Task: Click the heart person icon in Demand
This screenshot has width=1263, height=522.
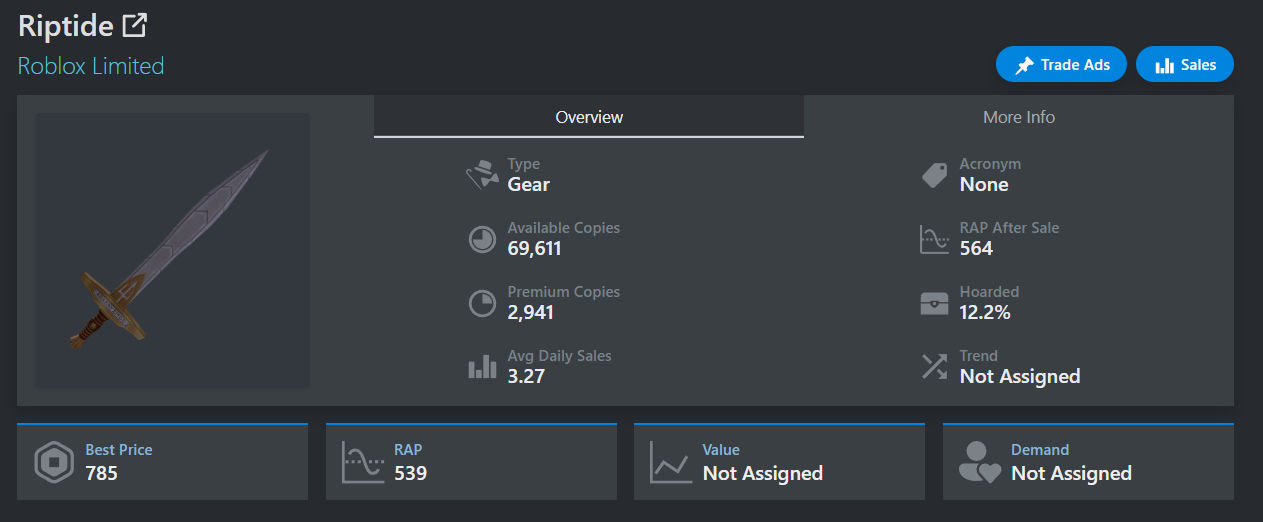Action: click(979, 462)
